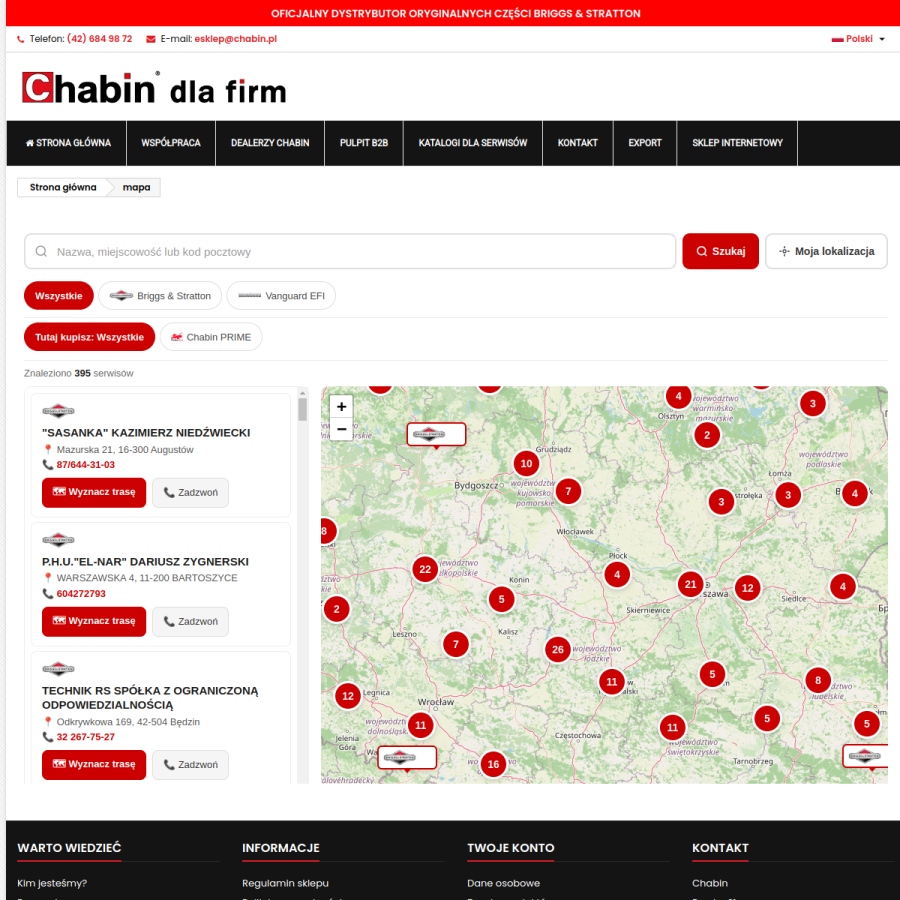The image size is (900, 900).
Task: Click cluster marker 4 near Siedlce
Action: (x=843, y=587)
